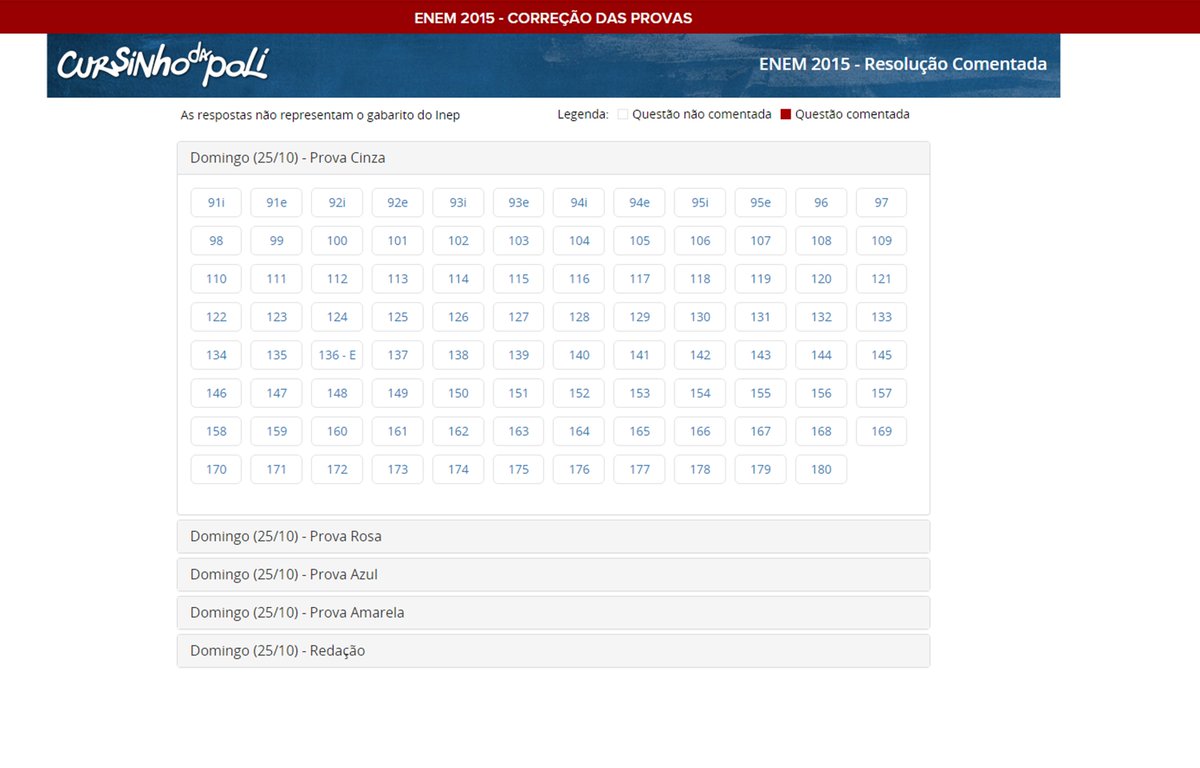The width and height of the screenshot is (1200, 768).
Task: Open question 149
Action: click(398, 392)
